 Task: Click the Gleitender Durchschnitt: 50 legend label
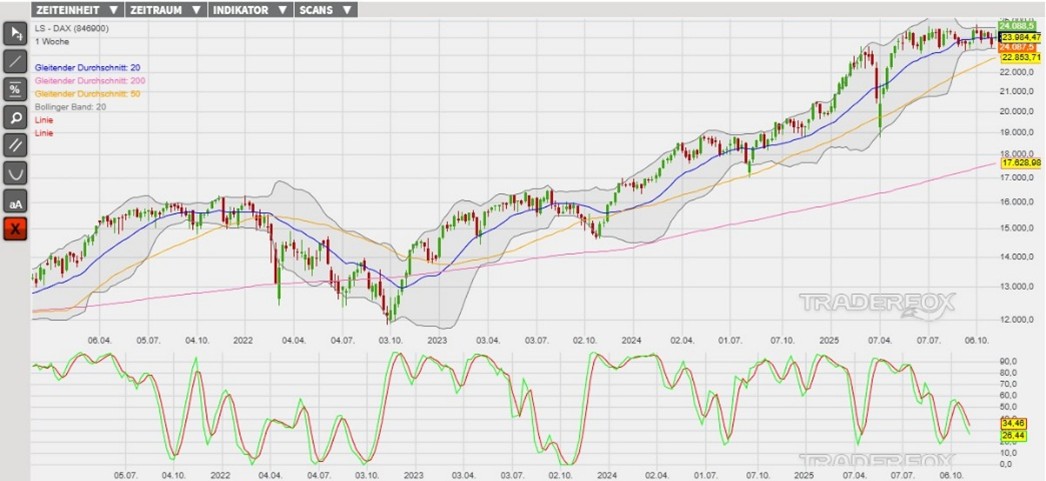pos(87,93)
